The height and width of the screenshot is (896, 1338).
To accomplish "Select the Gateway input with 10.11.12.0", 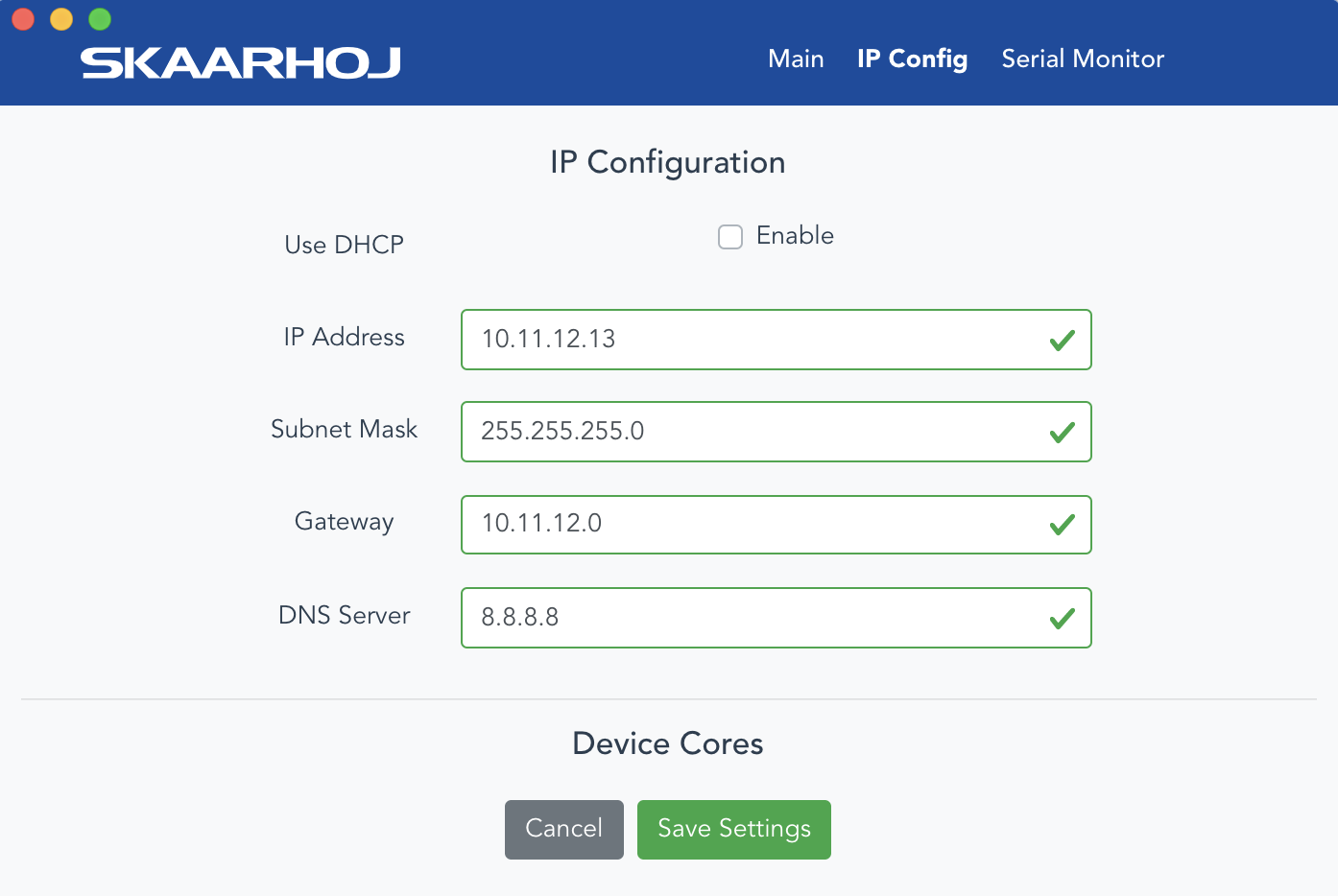I will point(777,525).
